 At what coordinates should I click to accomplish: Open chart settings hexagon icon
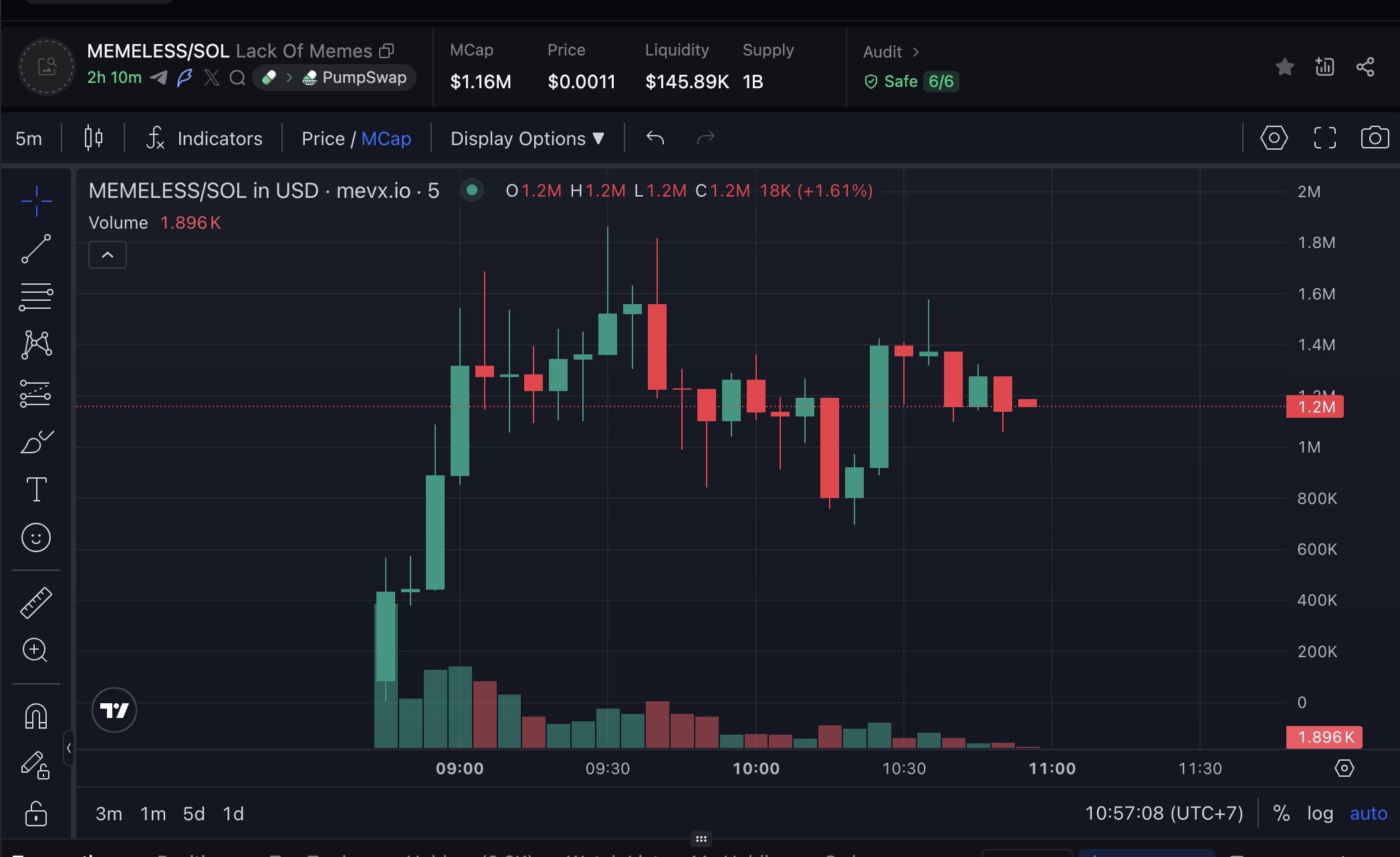[1274, 138]
